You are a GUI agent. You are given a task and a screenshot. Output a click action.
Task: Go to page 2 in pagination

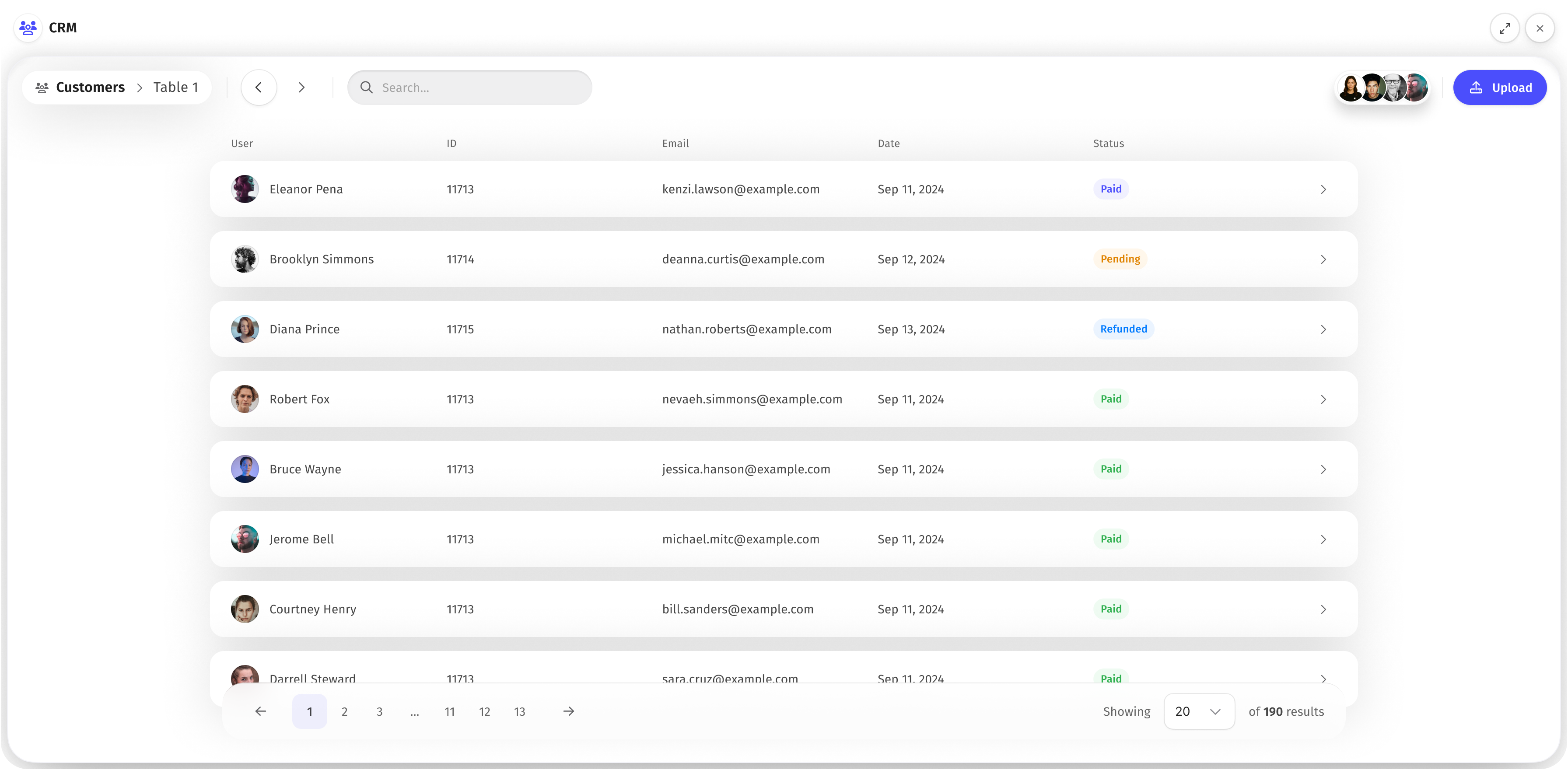pyautogui.click(x=344, y=711)
